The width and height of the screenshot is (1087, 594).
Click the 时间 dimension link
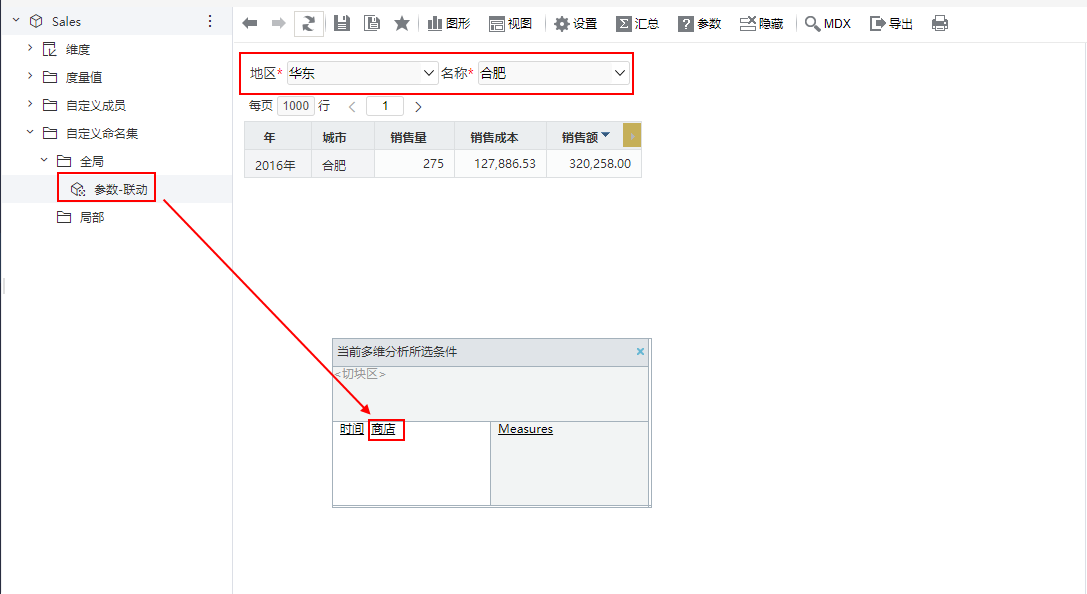pos(351,429)
